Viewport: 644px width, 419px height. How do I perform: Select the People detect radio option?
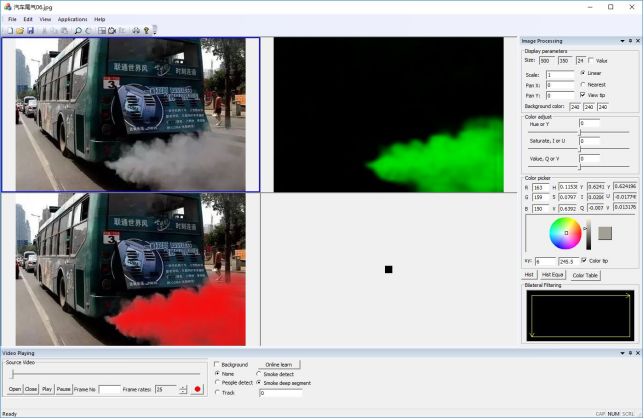217,382
